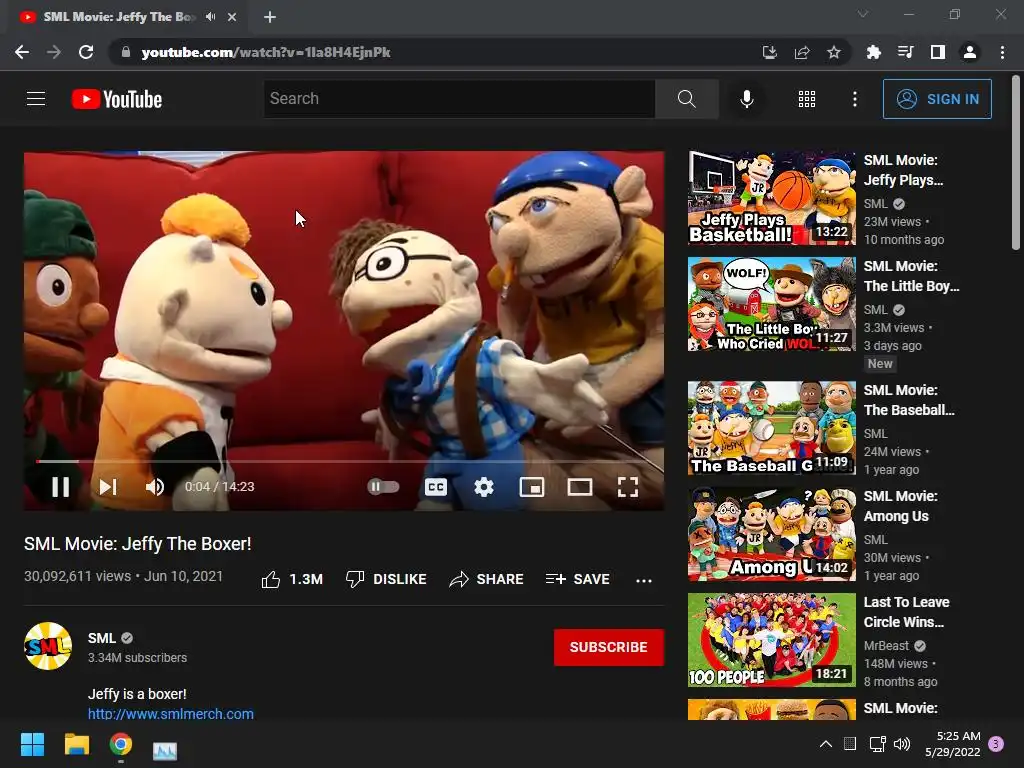
Task: Open The Baseball Game video thumbnail
Action: (x=771, y=428)
